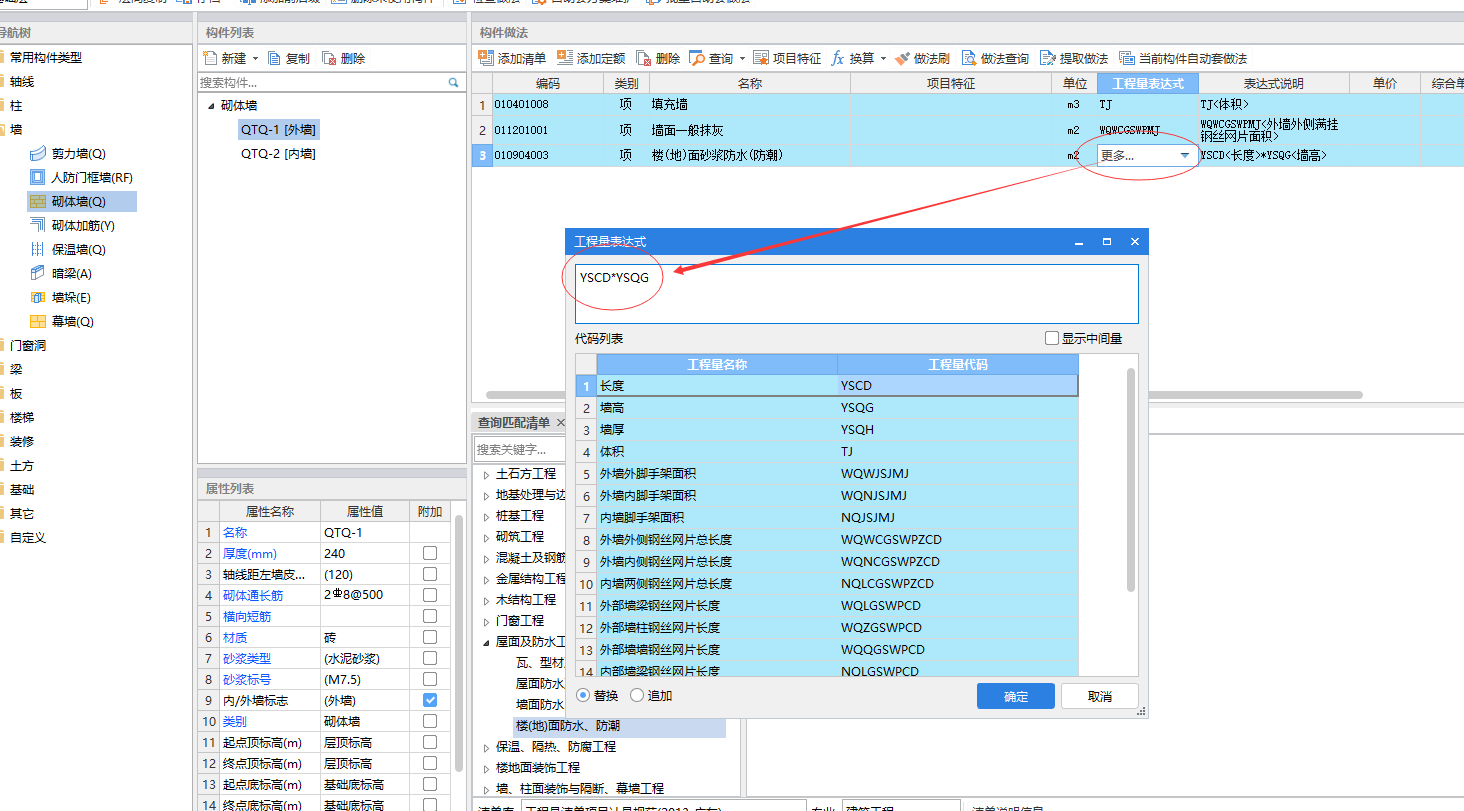The image size is (1464, 811).
Task: Click YSCD*YSQG expression input box
Action: tap(856, 294)
